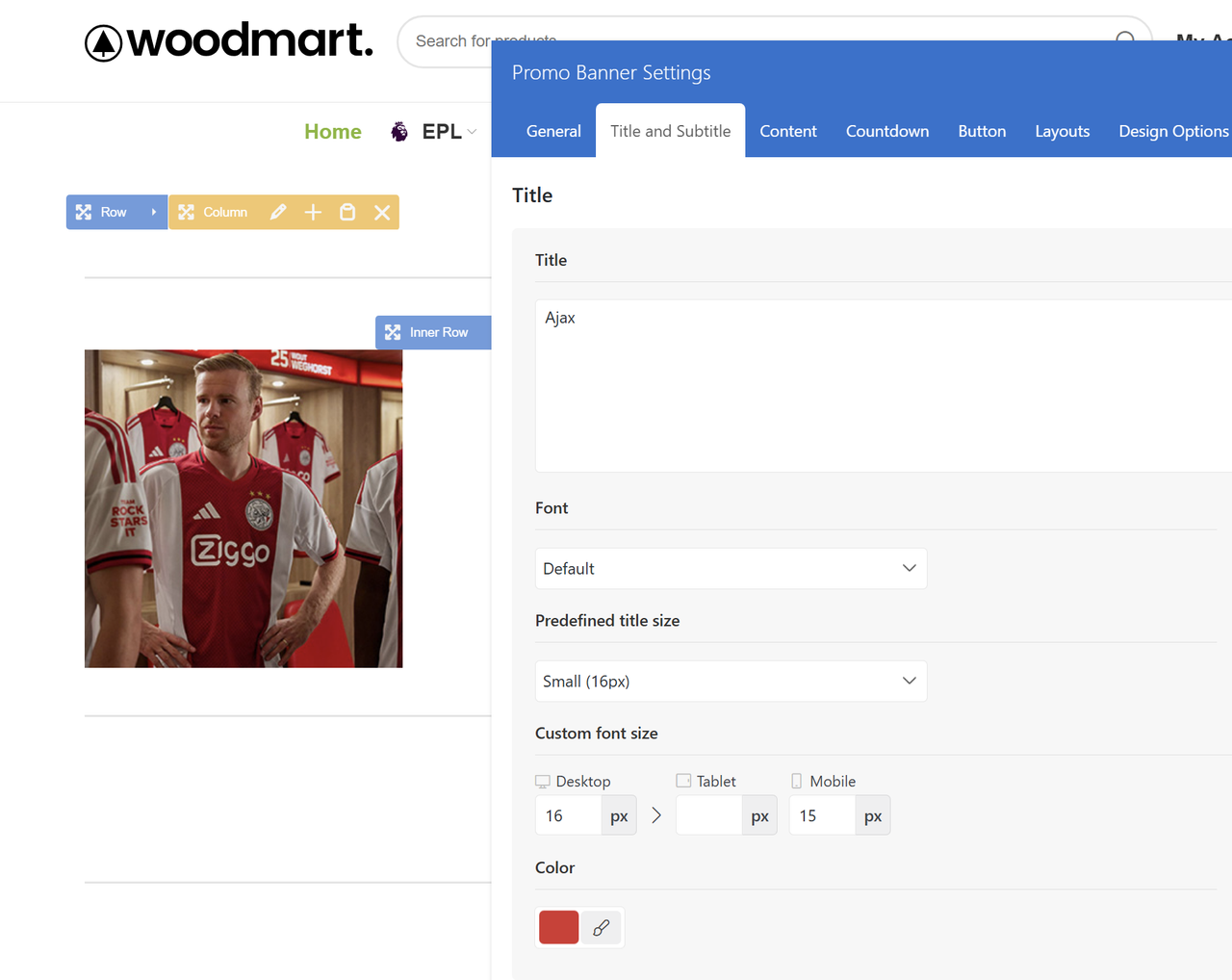1232x980 pixels.
Task: Click the Tablet device icon
Action: tap(683, 781)
